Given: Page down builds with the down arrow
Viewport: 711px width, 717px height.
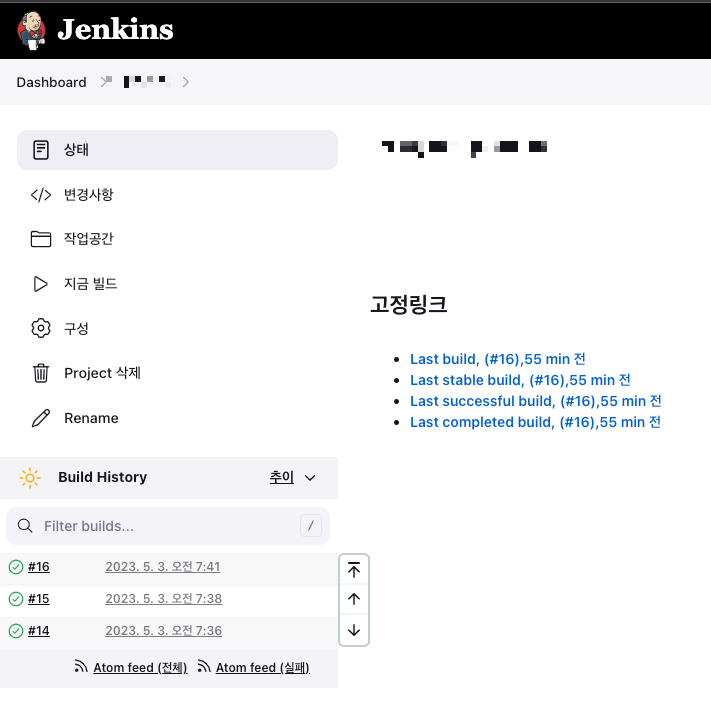Looking at the screenshot, I should [354, 630].
